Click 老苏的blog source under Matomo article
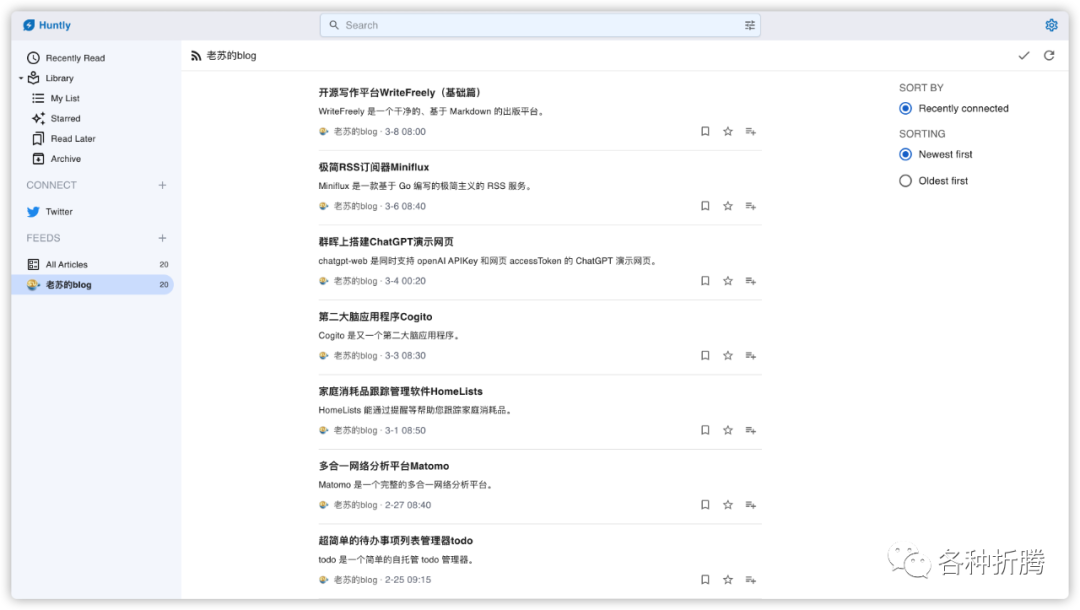The height and width of the screenshot is (610, 1080). point(355,505)
